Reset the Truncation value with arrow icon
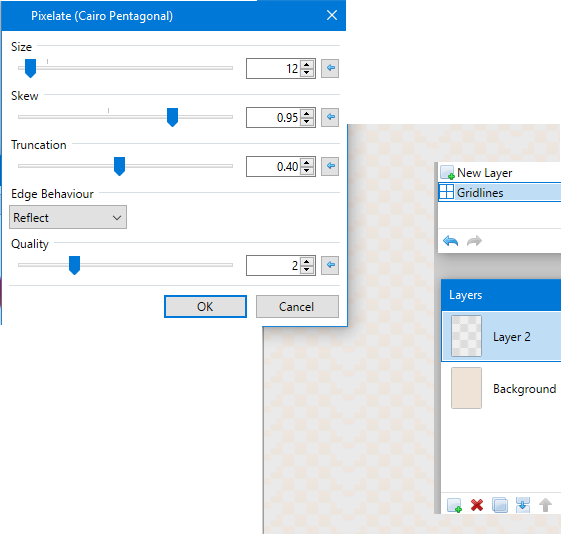This screenshot has width=561, height=534. [x=330, y=166]
